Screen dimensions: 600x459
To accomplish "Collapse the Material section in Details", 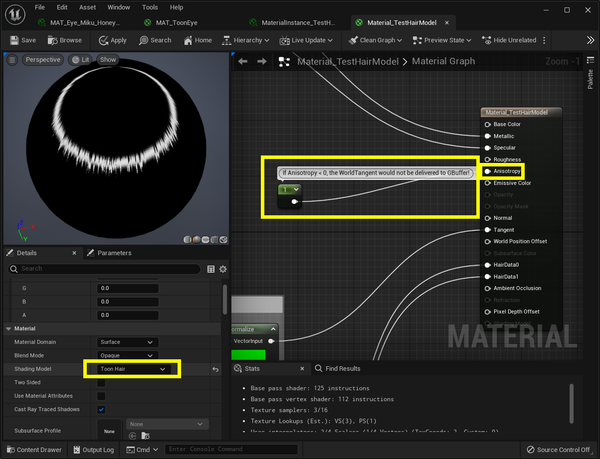I will pos(10,328).
